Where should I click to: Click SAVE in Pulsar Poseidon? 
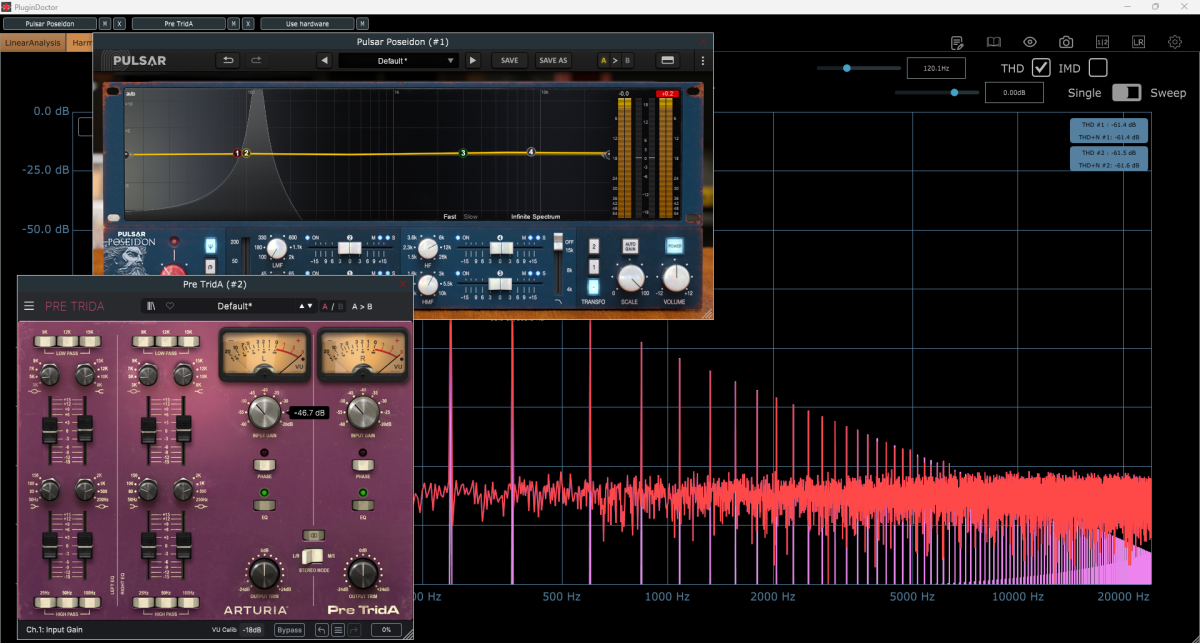pos(509,60)
